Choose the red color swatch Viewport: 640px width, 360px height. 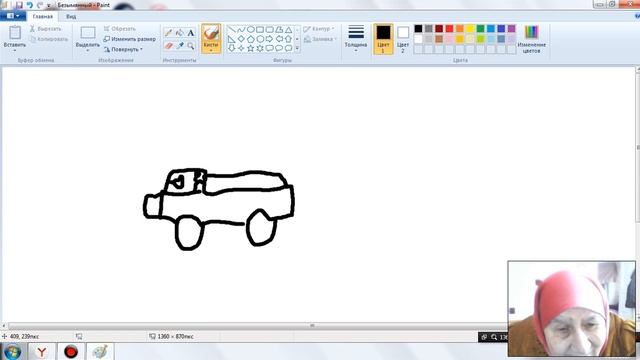[x=449, y=29]
